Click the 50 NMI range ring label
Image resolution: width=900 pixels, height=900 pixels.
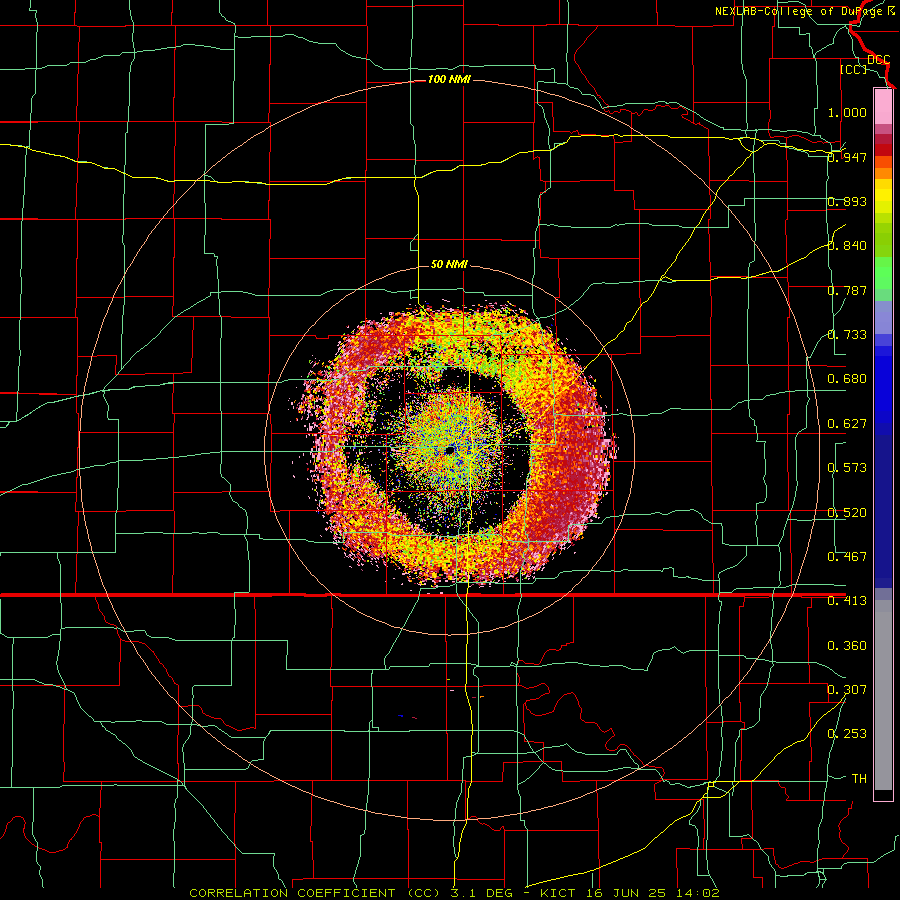(x=449, y=264)
